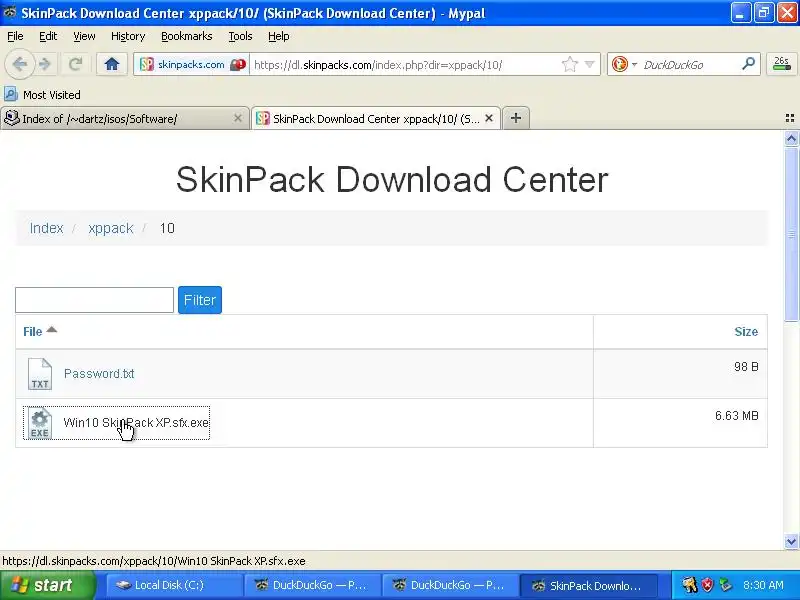Screen dimensions: 800x600
Task: Close the SkinPack Download Center tab
Action: click(489, 118)
